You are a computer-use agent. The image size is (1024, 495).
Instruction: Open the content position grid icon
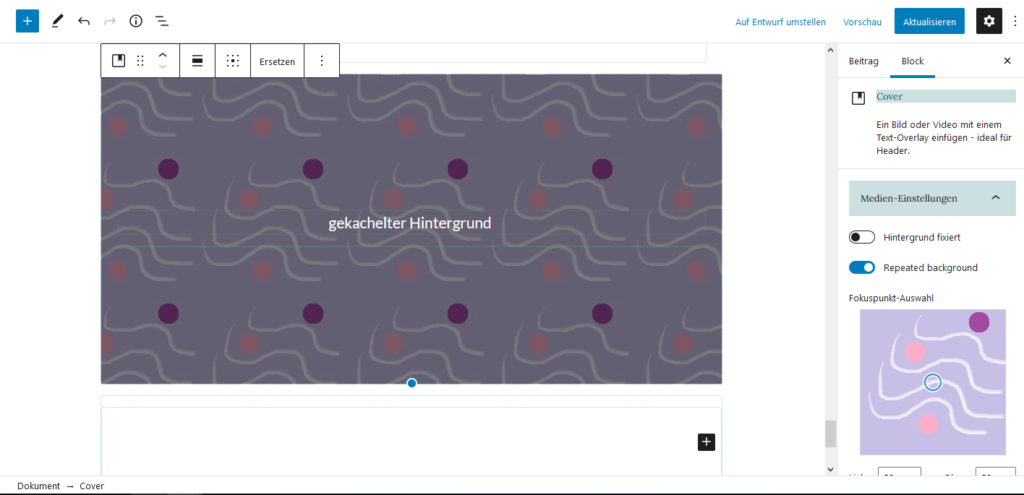232,61
